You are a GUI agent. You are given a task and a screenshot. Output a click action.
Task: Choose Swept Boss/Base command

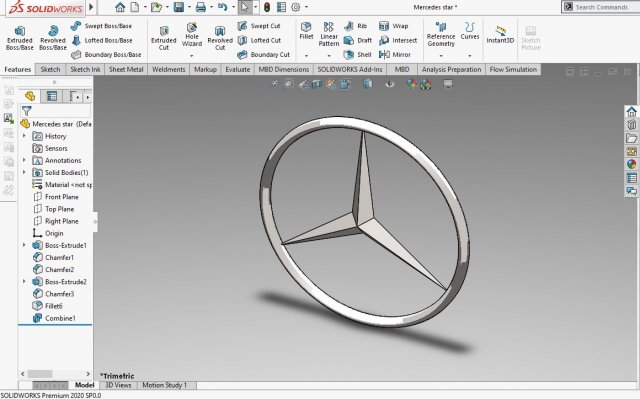click(x=101, y=26)
